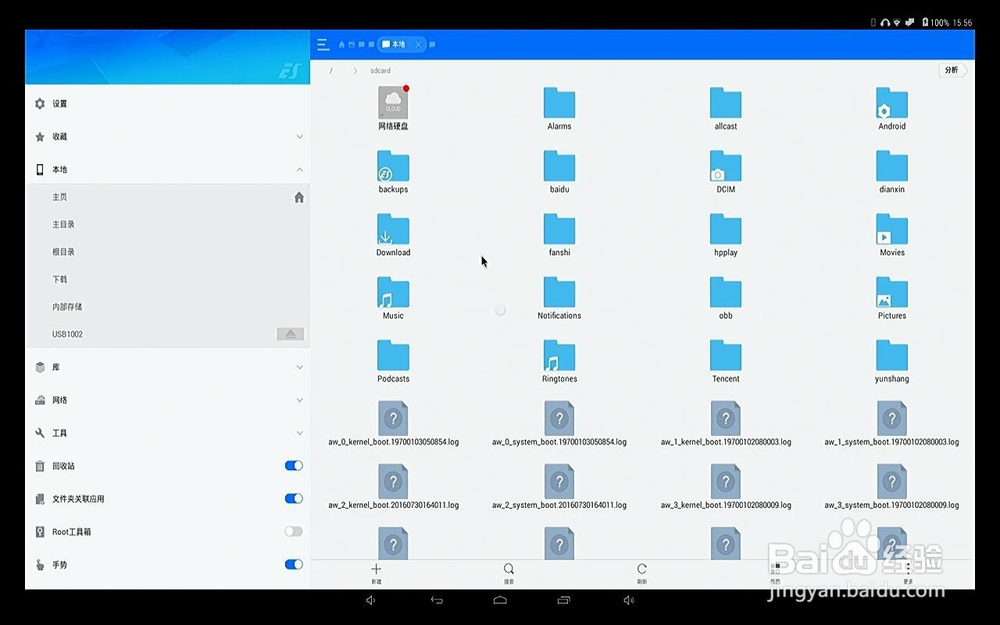Select aw_1_kernel_boot.19700102080003.log file
Image resolution: width=1000 pixels, height=625 pixels.
click(726, 423)
